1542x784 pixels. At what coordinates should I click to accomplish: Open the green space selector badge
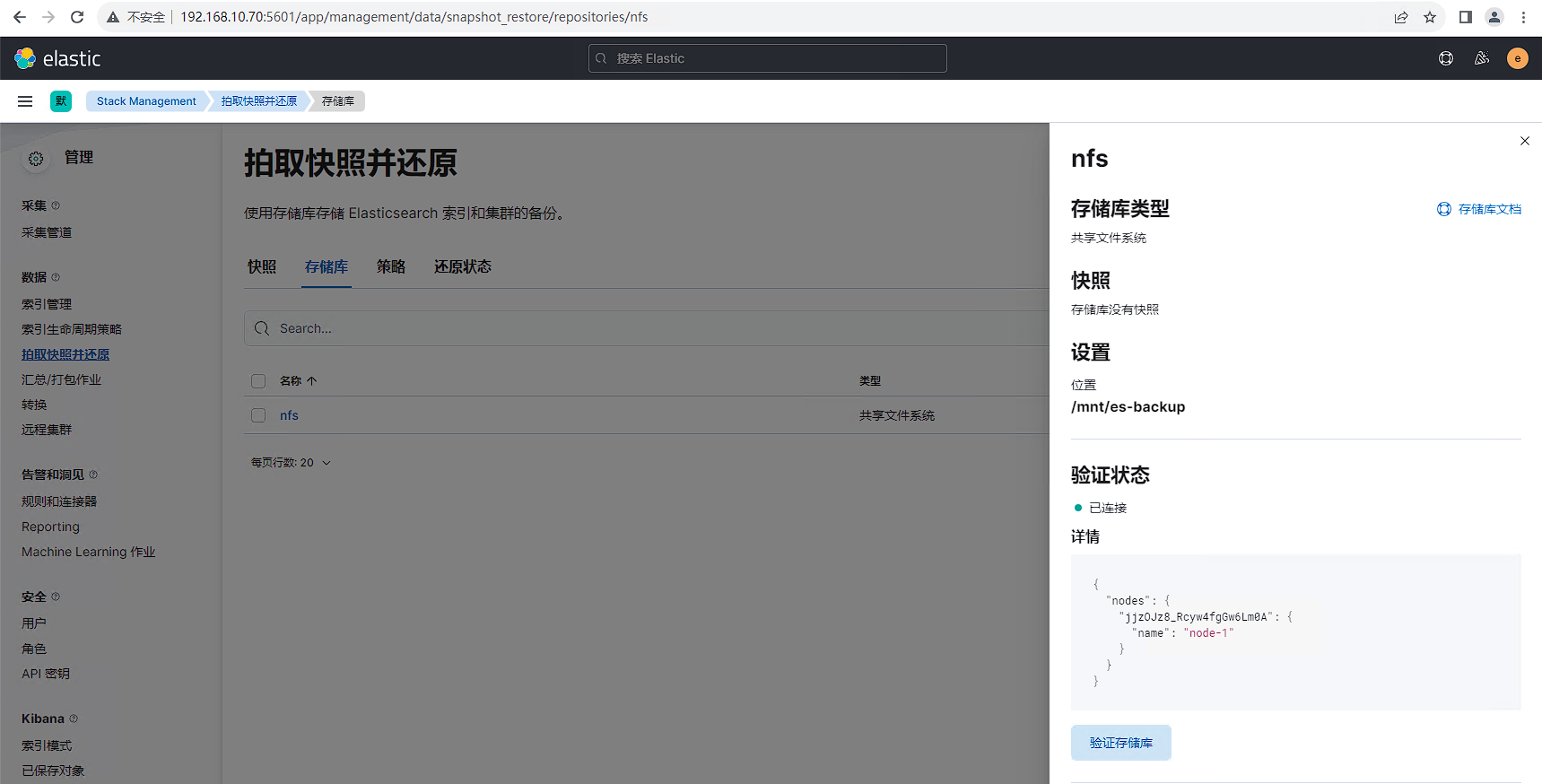tap(61, 101)
